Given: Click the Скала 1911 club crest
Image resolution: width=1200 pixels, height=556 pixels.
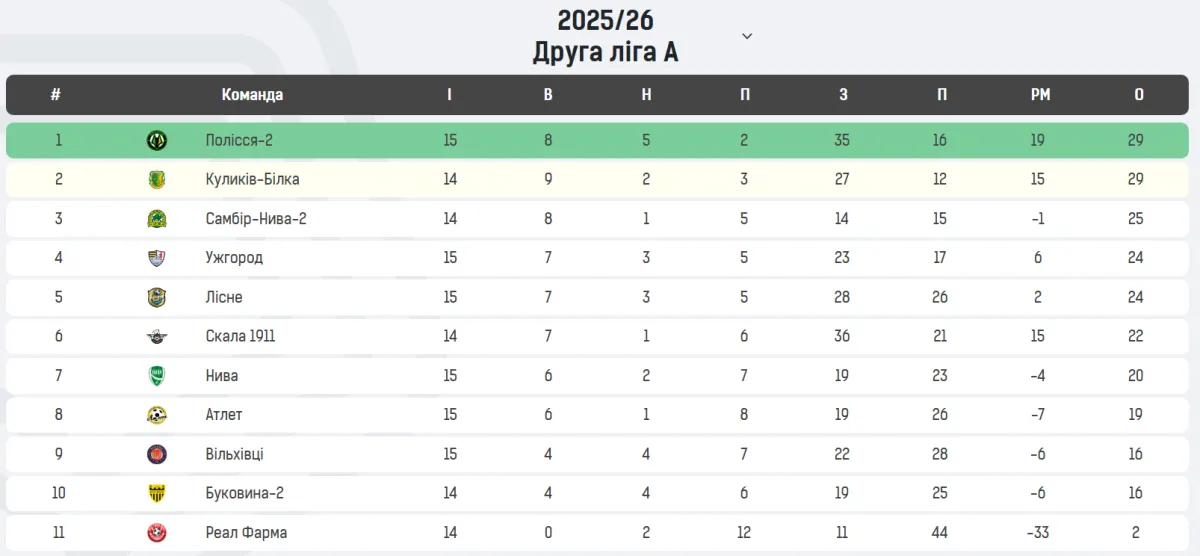Looking at the screenshot, I should (157, 337).
